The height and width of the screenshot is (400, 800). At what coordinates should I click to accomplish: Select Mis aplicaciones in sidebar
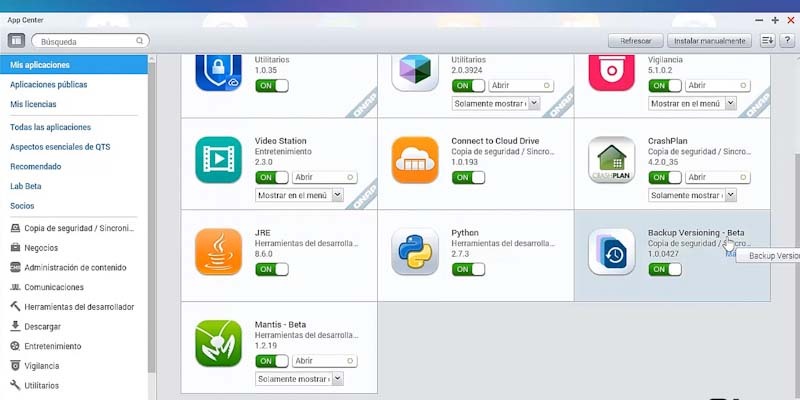[74, 65]
